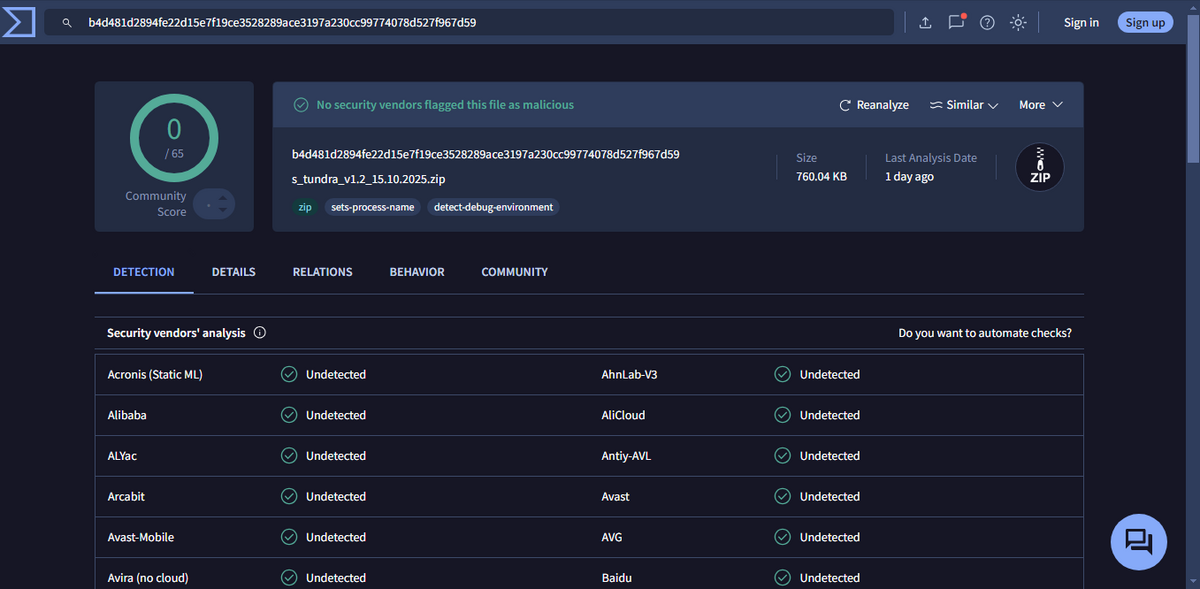Click the ZIP file type icon

tap(1039, 167)
